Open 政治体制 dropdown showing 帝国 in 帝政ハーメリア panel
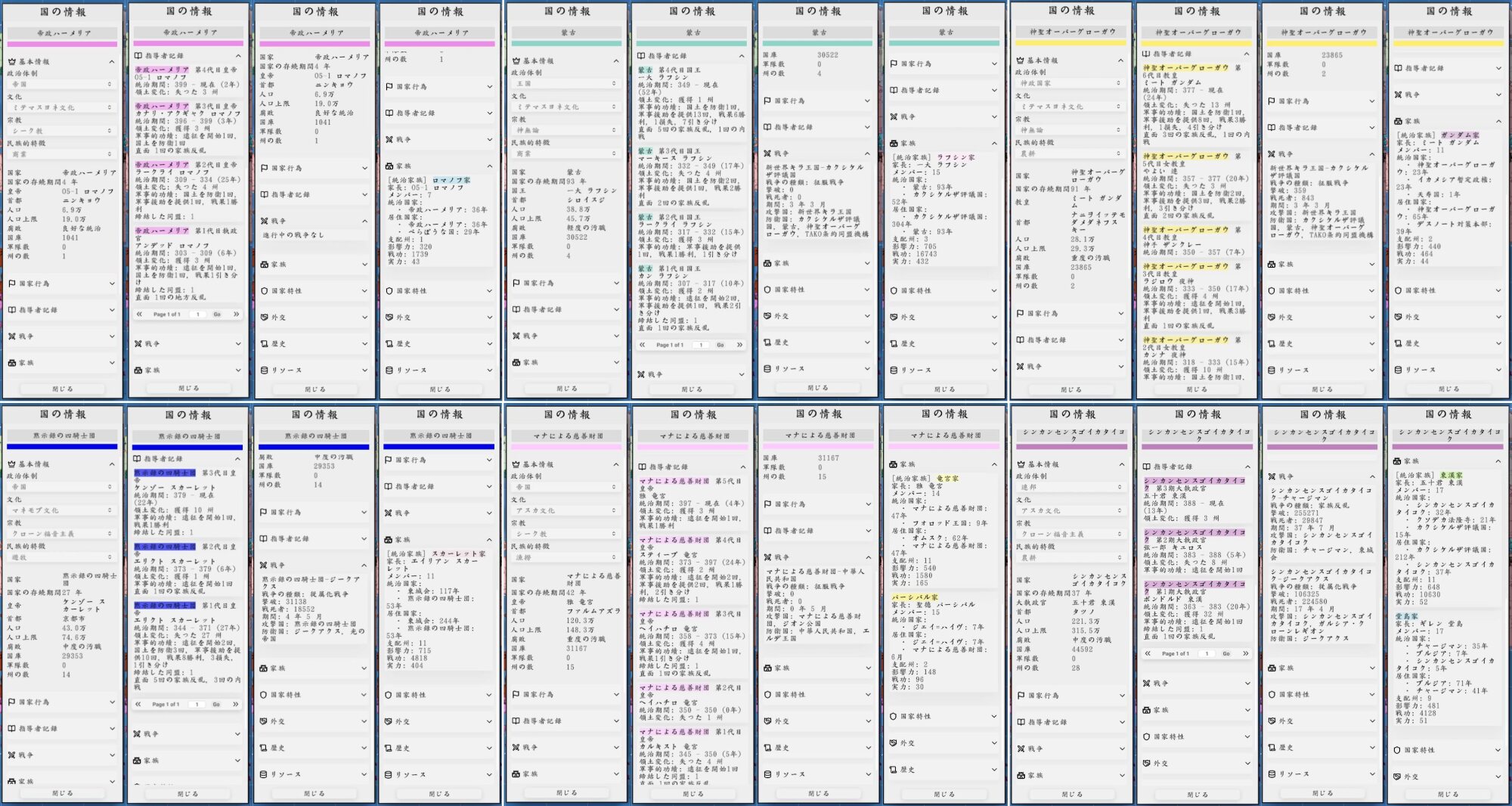The image size is (1512, 806). pyautogui.click(x=62, y=85)
